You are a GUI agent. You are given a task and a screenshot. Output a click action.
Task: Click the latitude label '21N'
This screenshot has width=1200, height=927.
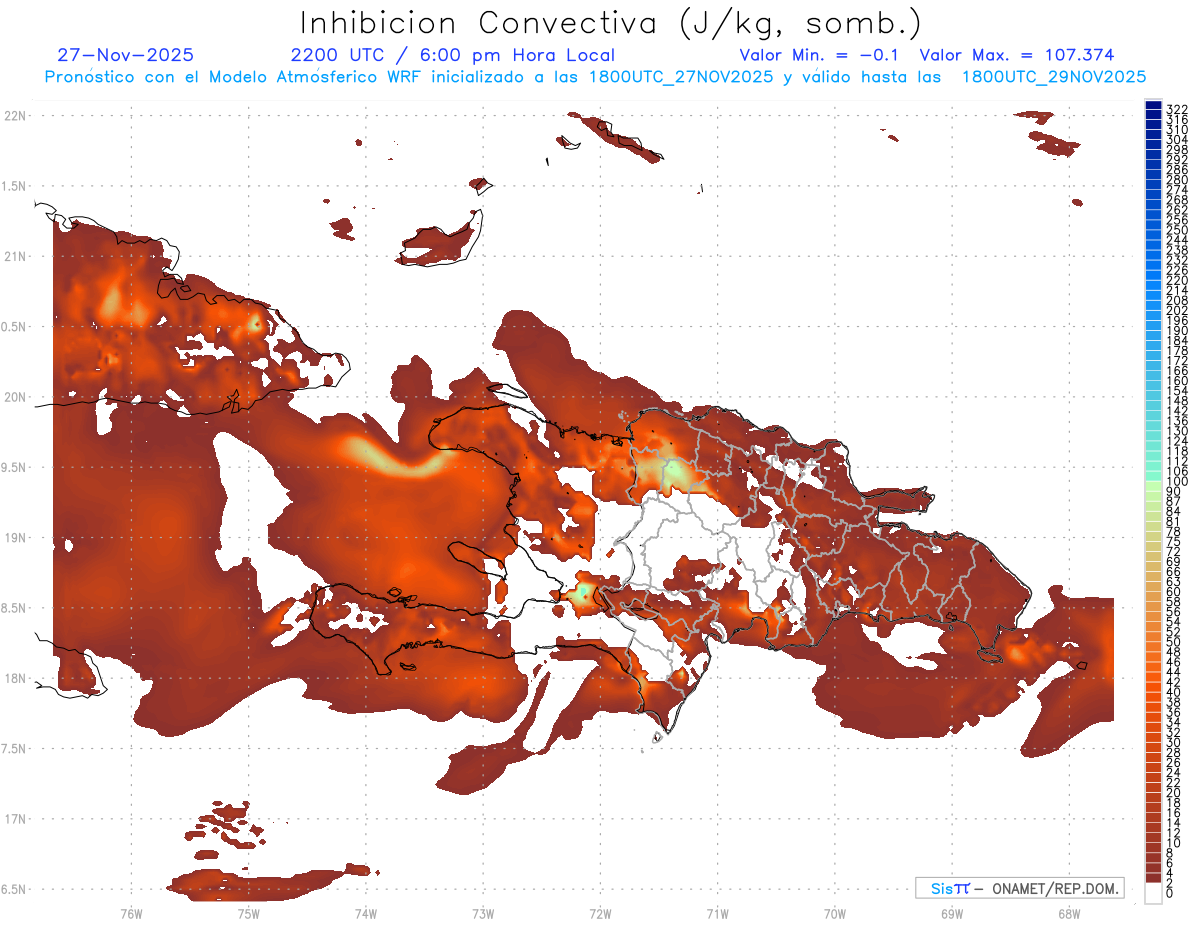coord(14,257)
